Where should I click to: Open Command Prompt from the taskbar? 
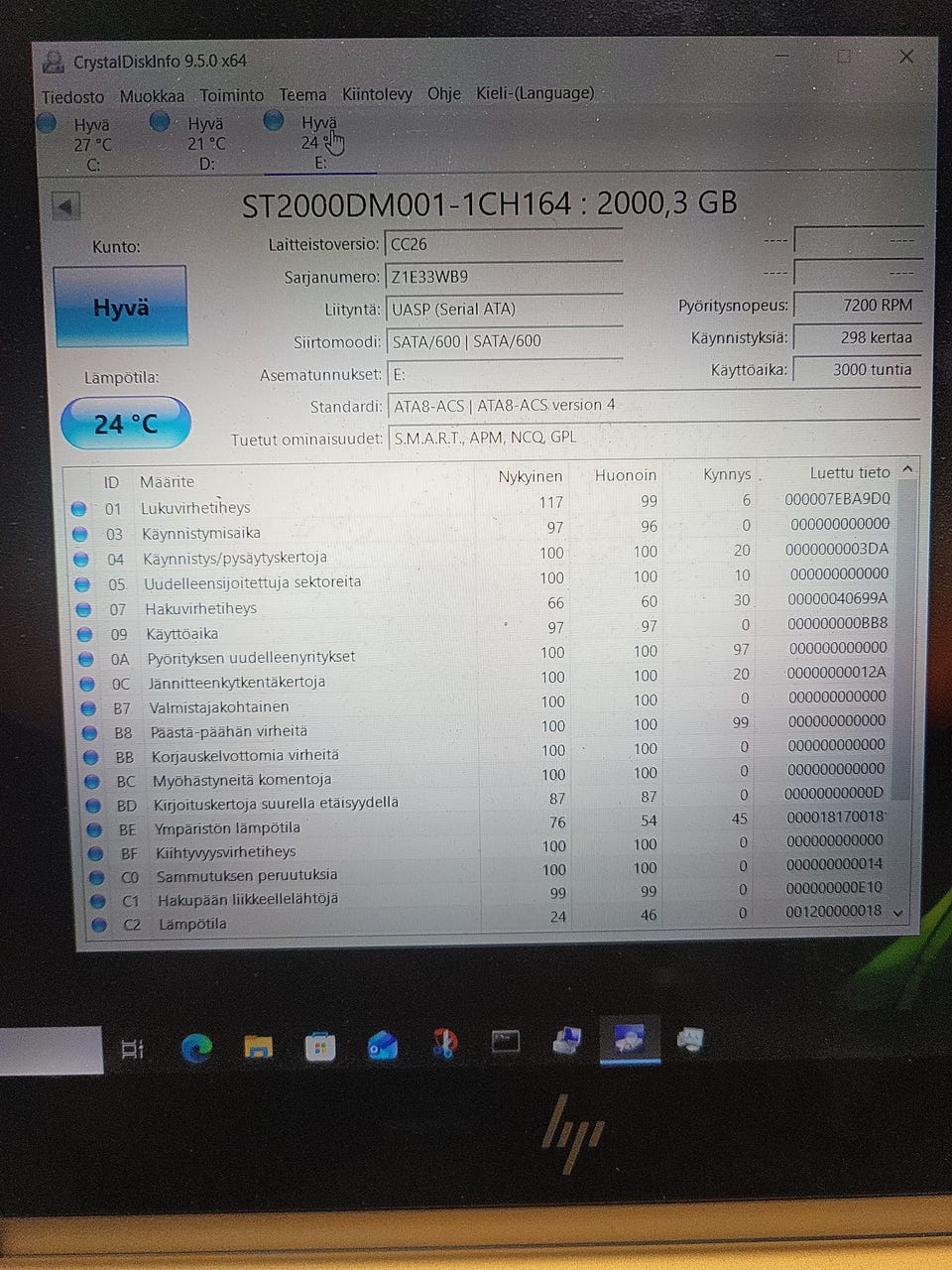tap(506, 1041)
